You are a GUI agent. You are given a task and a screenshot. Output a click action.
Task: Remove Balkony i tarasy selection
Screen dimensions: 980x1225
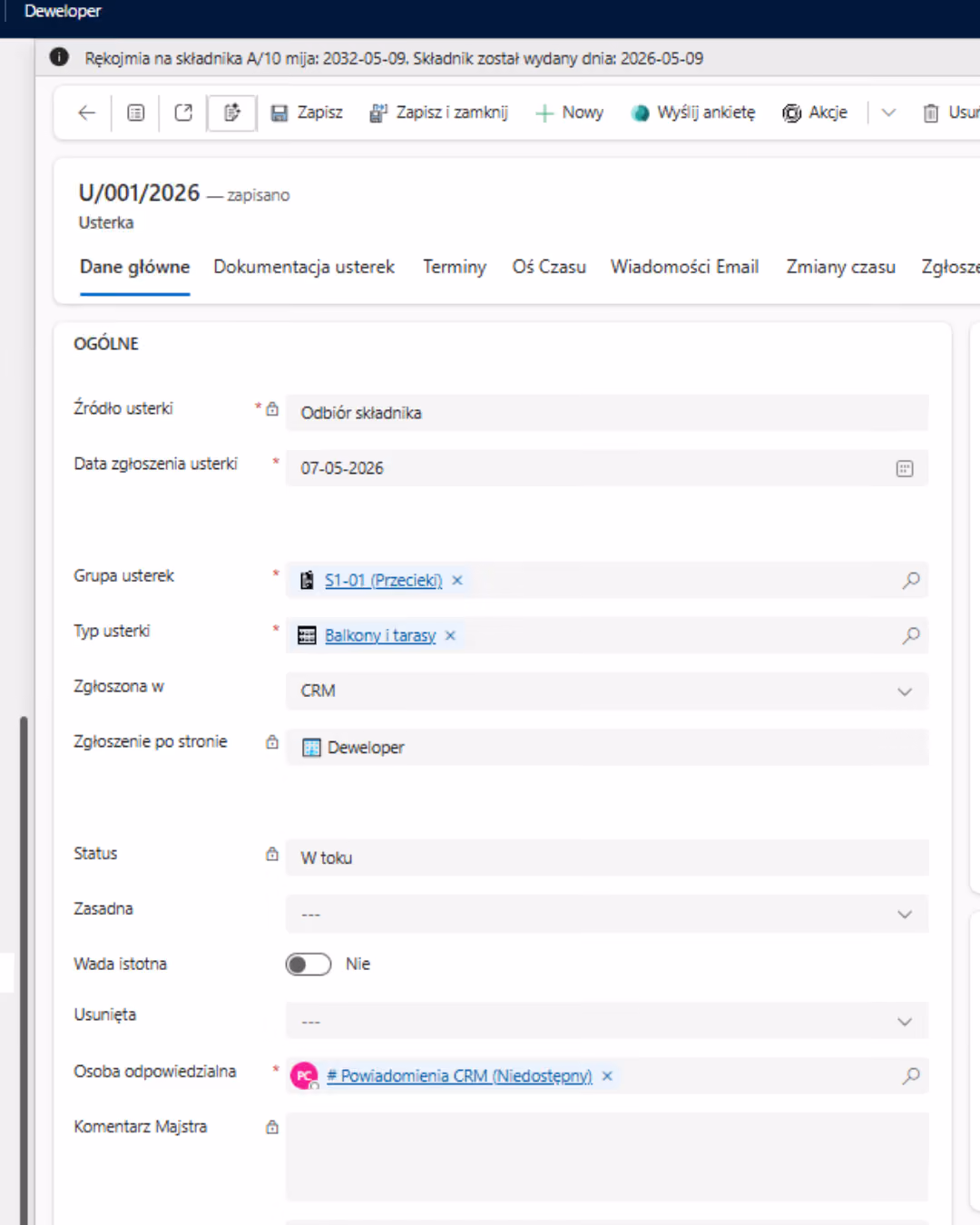pos(450,635)
